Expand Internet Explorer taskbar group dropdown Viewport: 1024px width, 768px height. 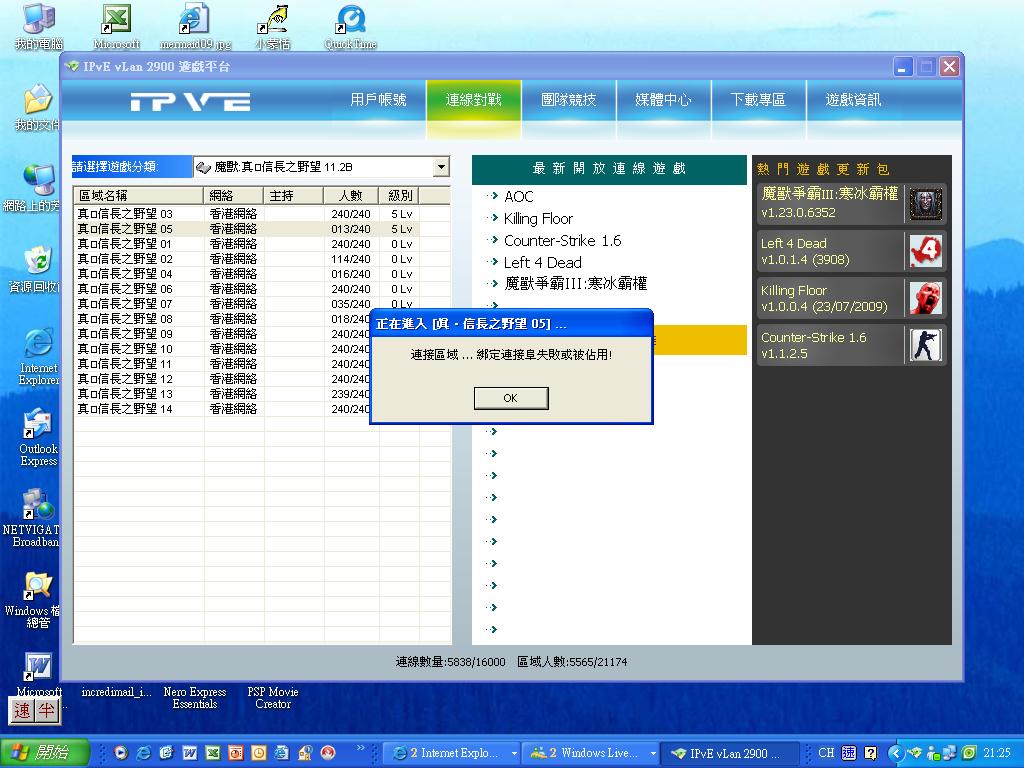(514, 753)
